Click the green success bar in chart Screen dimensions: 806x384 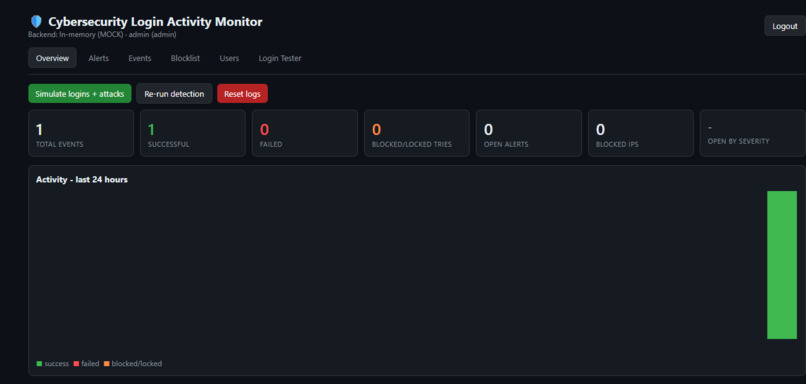[x=782, y=265]
